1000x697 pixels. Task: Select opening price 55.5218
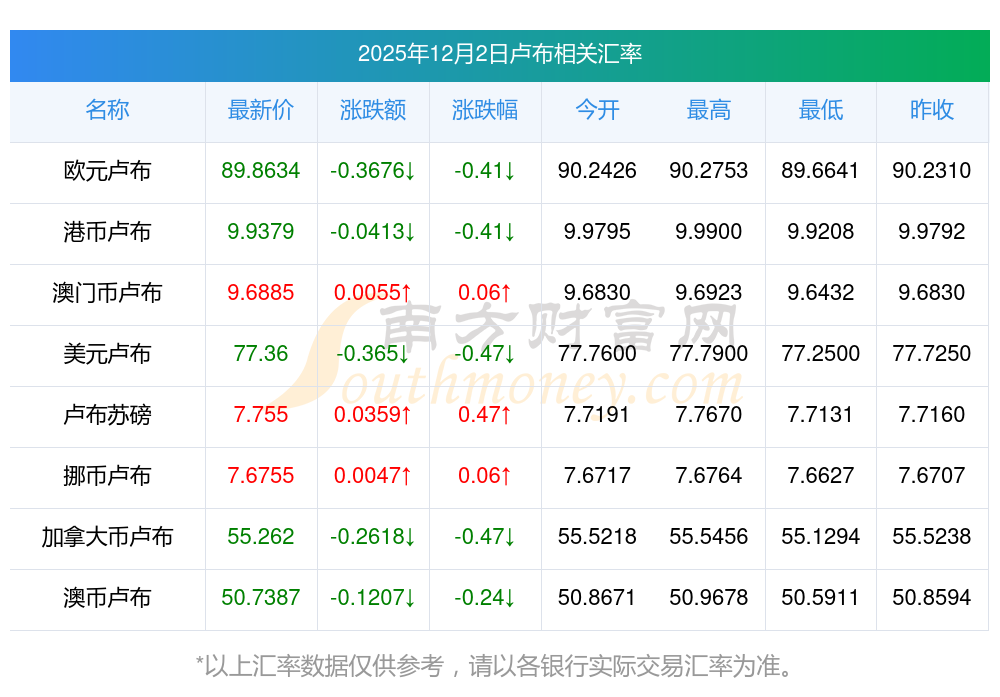pos(597,536)
